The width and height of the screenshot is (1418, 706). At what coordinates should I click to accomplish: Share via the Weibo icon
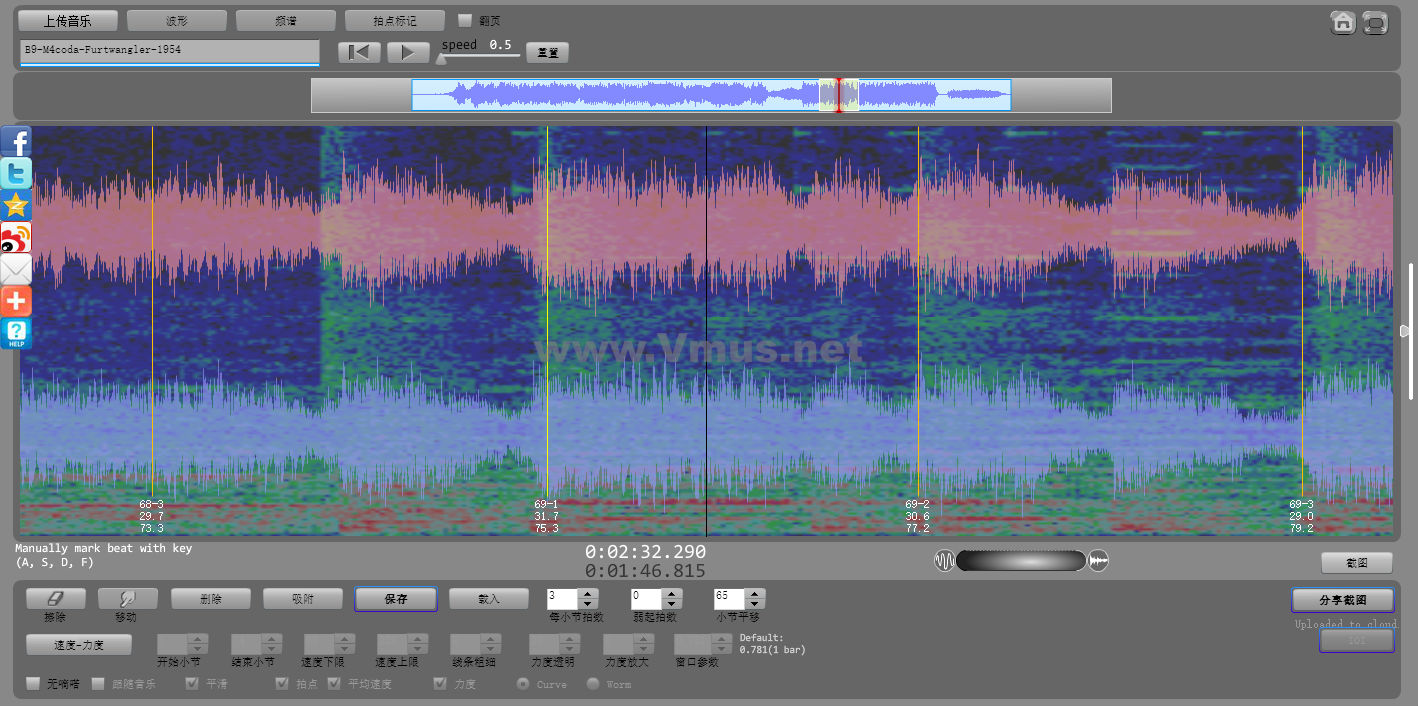[16, 237]
